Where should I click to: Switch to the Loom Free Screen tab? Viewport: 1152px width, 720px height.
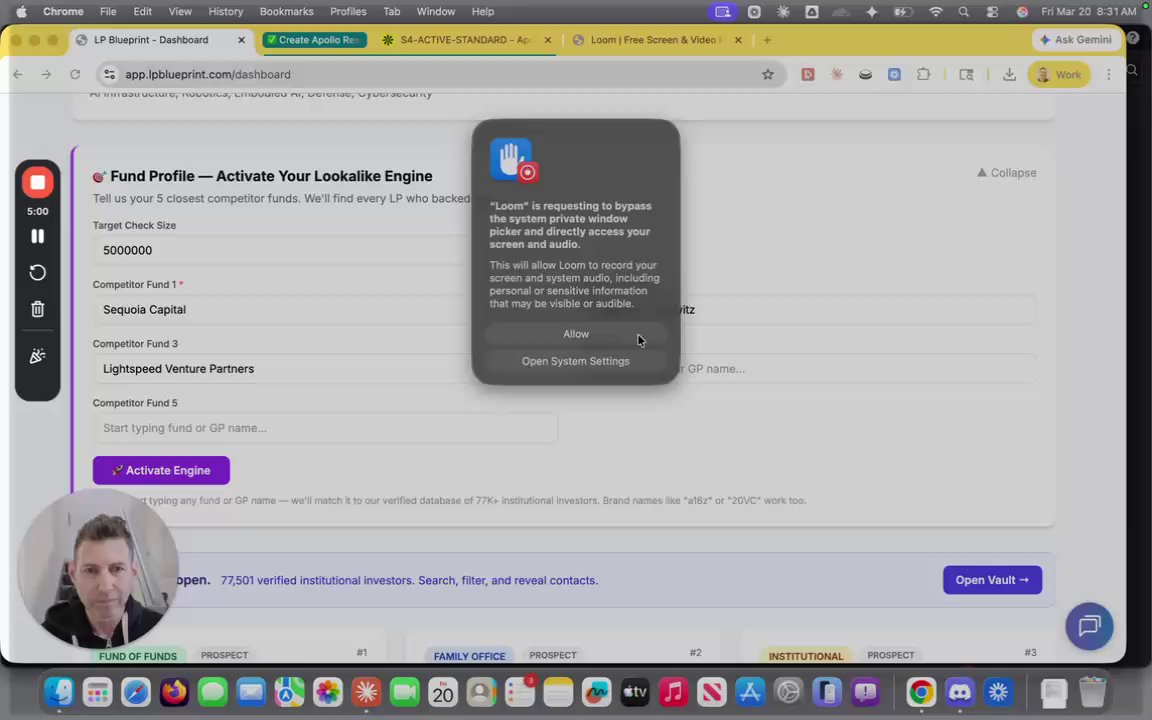(x=655, y=40)
